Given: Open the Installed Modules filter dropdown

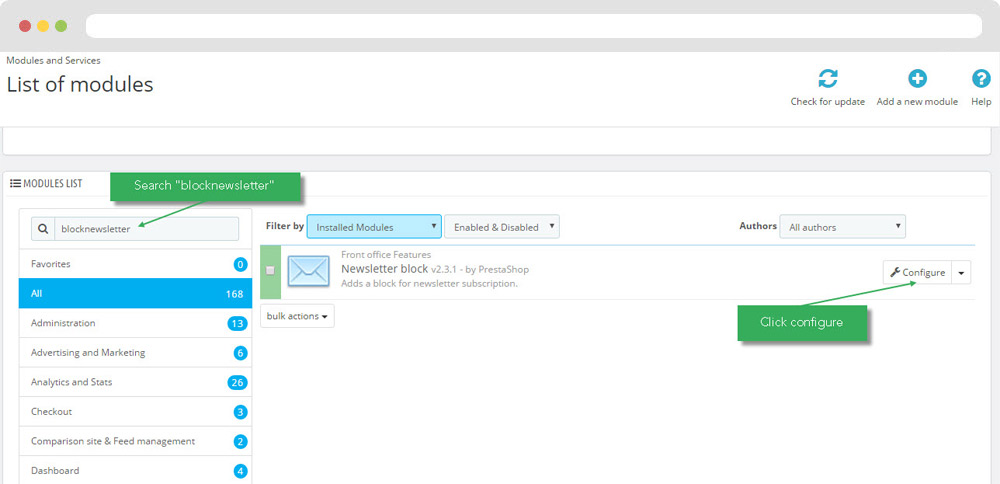Looking at the screenshot, I should coord(374,226).
